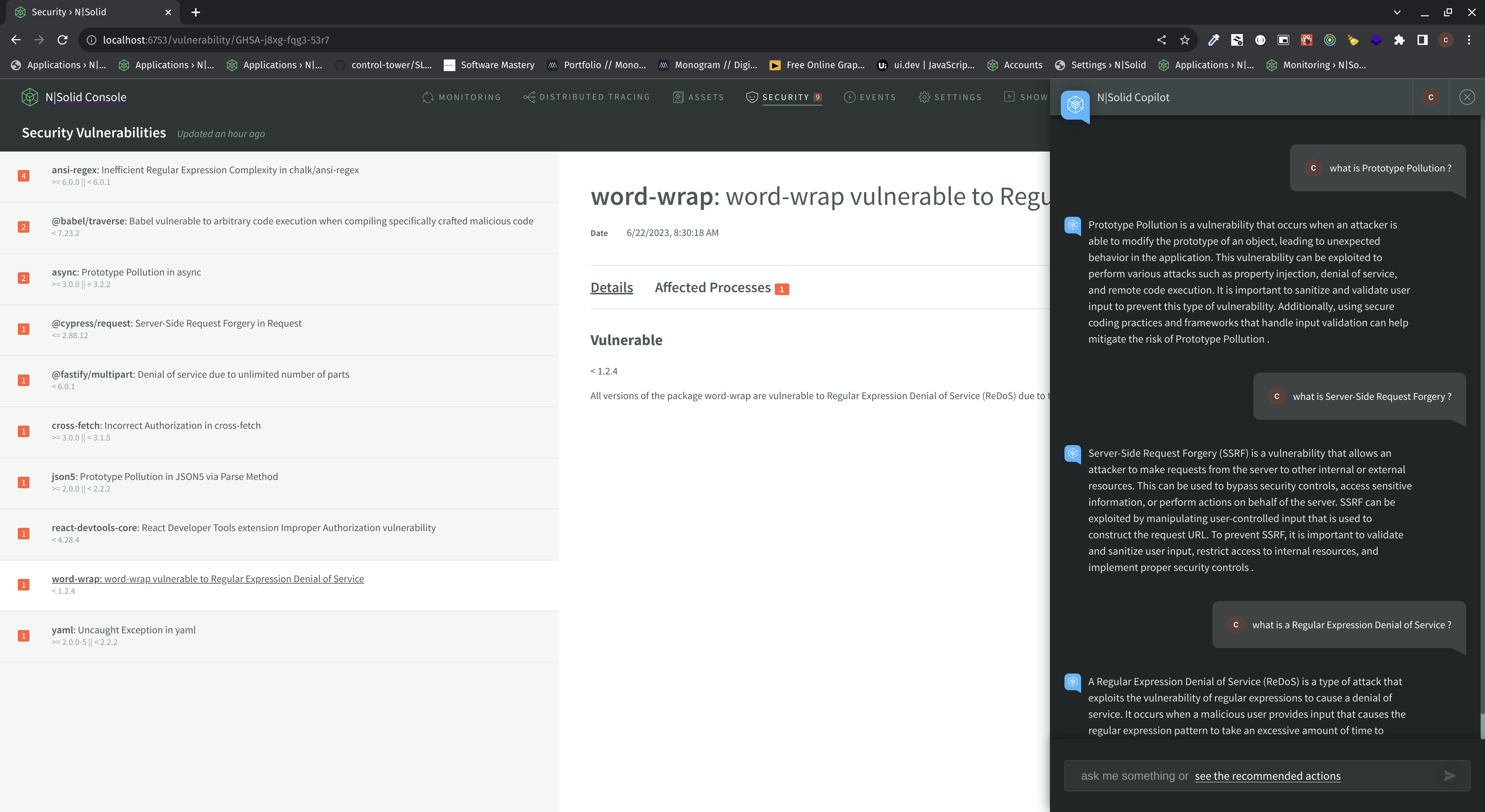
Task: Open yaml Uncaught Exception vulnerability
Action: 123,630
